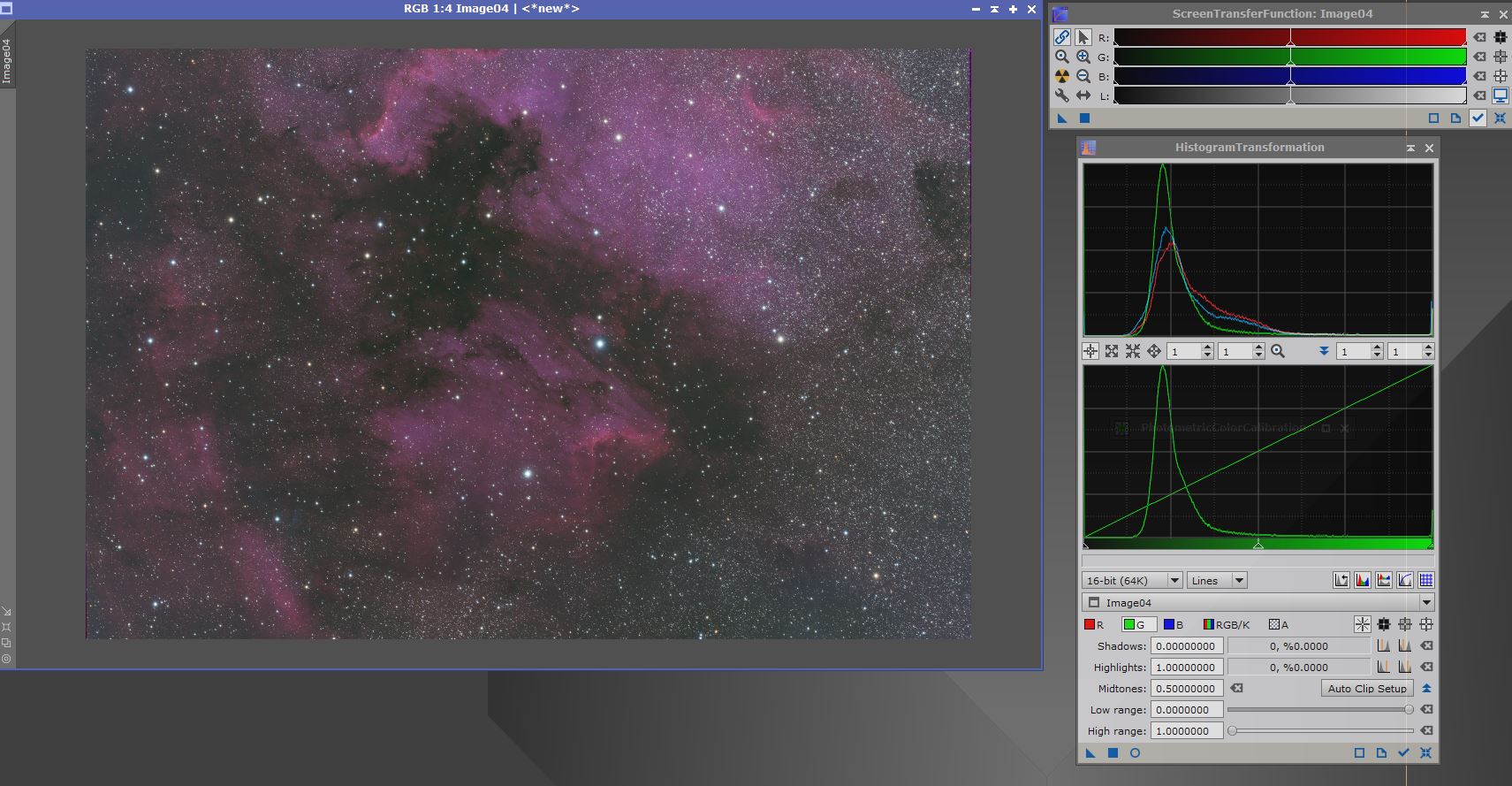Image resolution: width=1512 pixels, height=786 pixels.
Task: Click New Instance triangle in ScreenTransferFunction
Action: (1063, 118)
